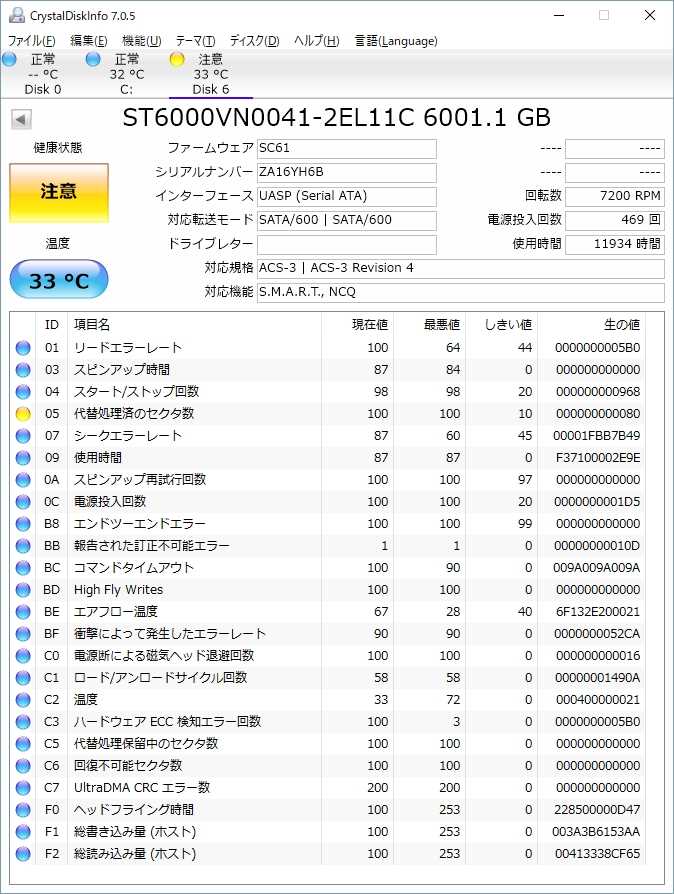This screenshot has height=894, width=674.
Task: Select the ロード/アンロードサイクル回数 attribute name
Action: (x=160, y=678)
